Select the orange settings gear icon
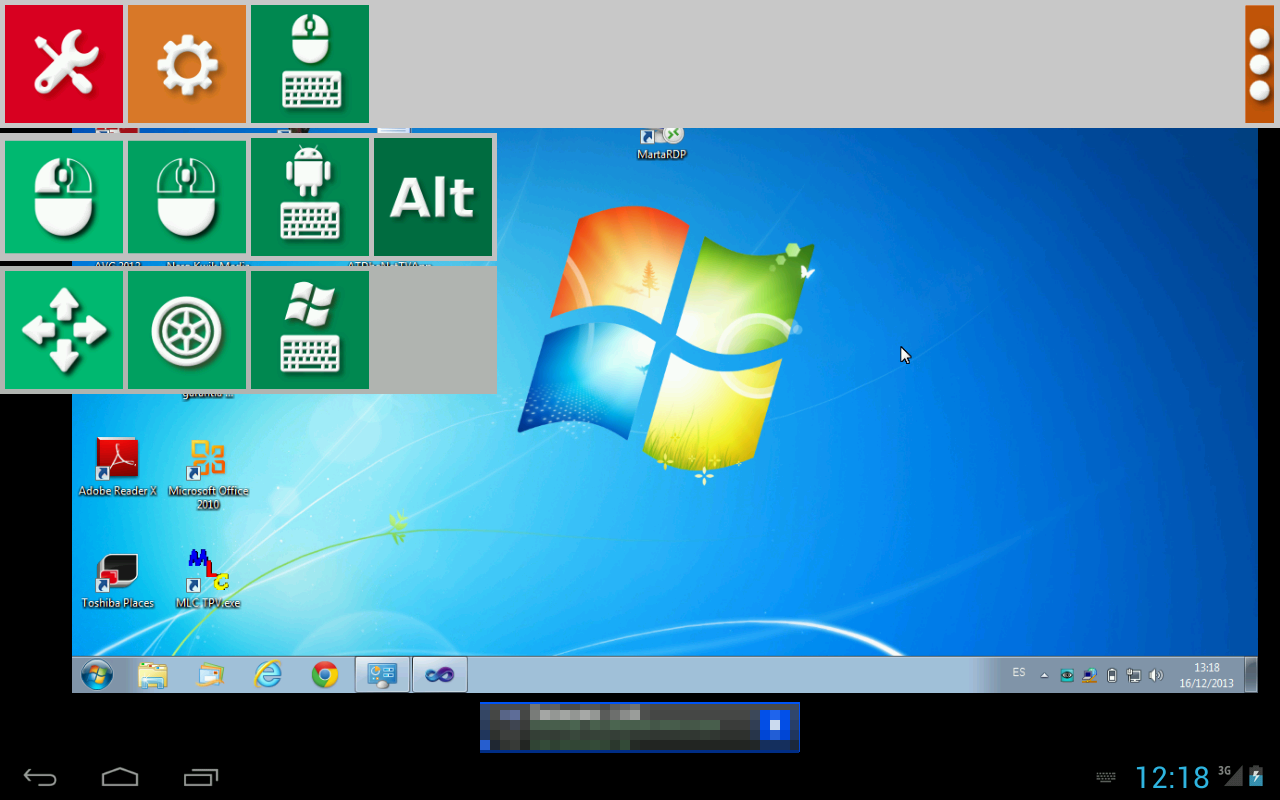1280x800 pixels. click(186, 63)
